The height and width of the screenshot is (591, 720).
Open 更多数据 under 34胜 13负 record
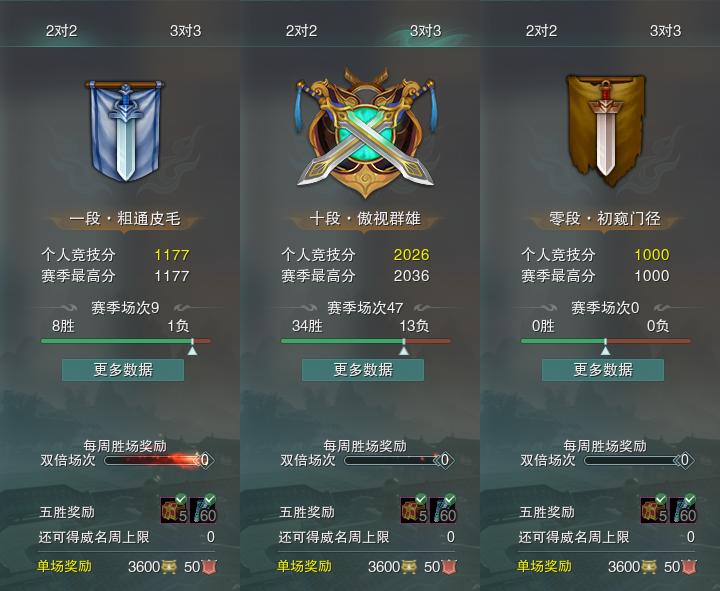tap(363, 370)
